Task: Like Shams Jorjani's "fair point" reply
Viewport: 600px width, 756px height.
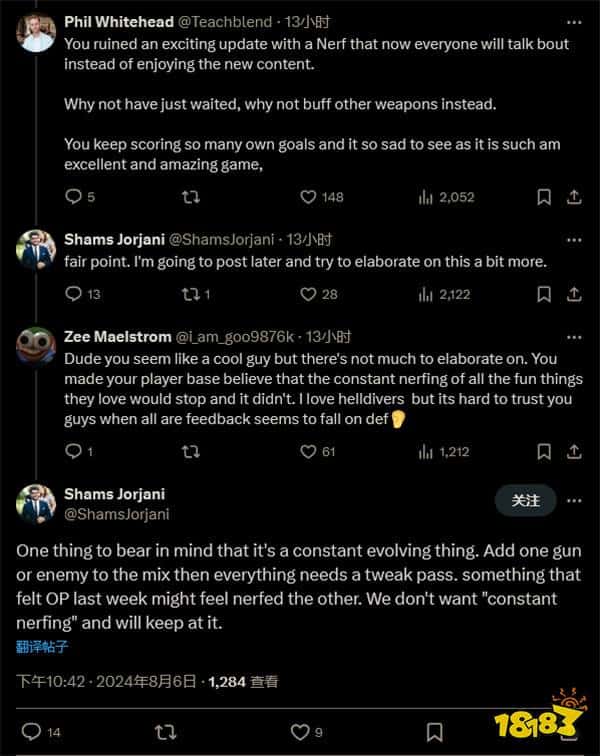Action: tap(309, 294)
